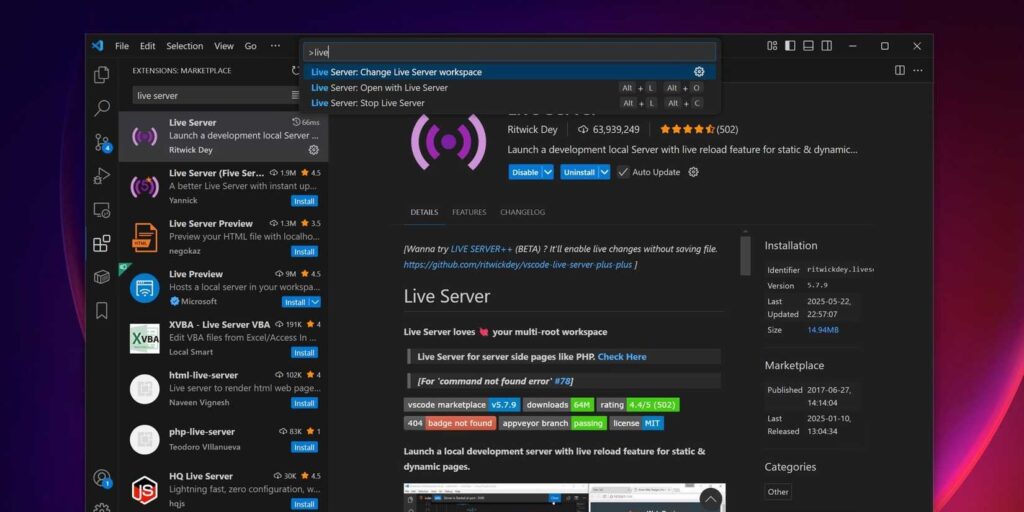Screen dimensions: 1024x512
Task: Open the Selection menu
Action: (184, 46)
